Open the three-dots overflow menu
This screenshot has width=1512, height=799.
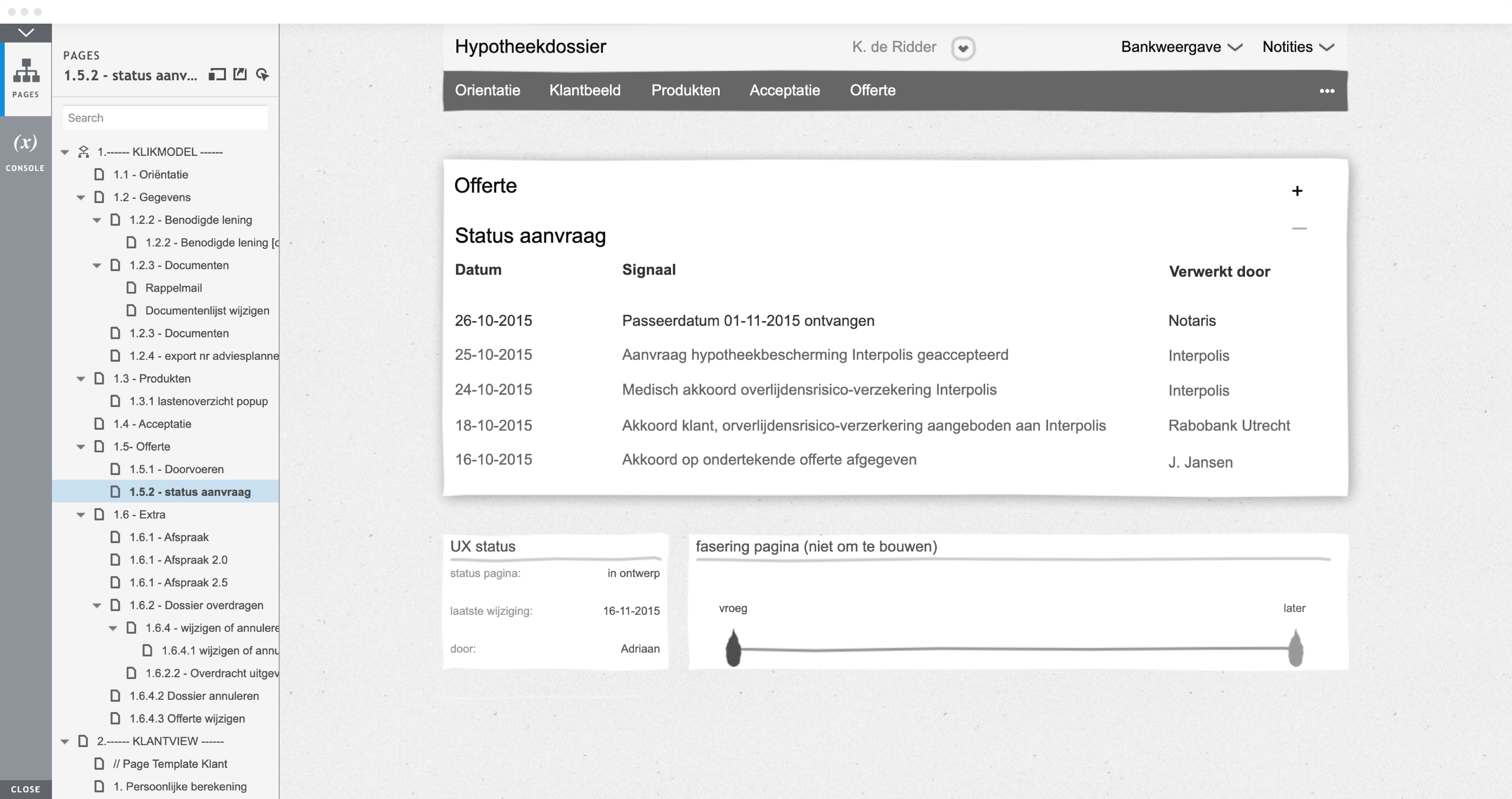click(1327, 91)
